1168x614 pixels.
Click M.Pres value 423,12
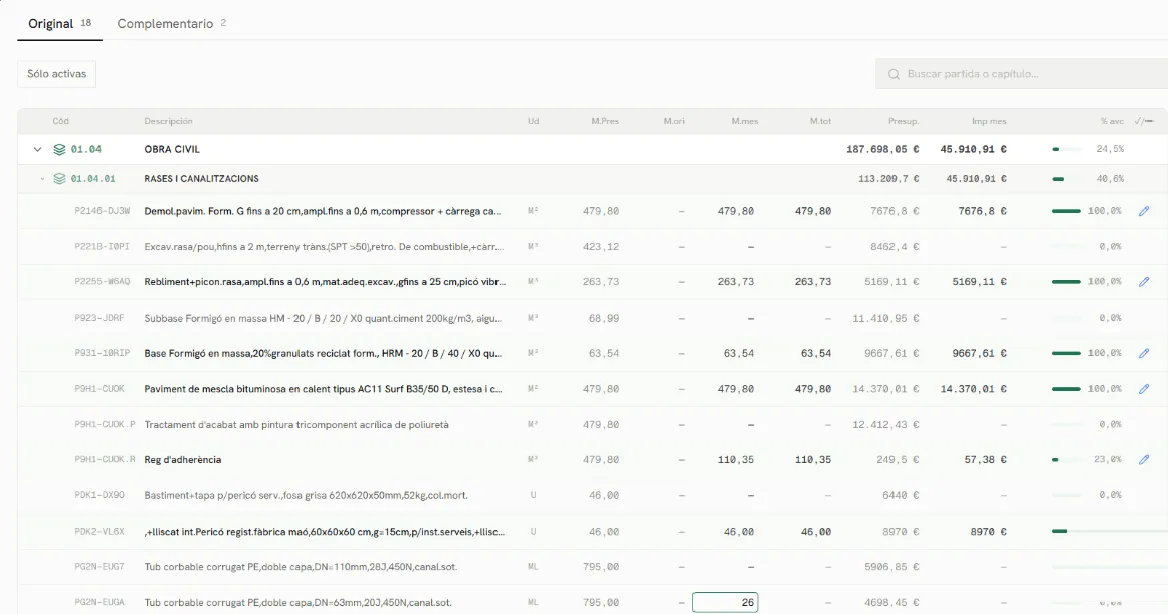coord(601,247)
